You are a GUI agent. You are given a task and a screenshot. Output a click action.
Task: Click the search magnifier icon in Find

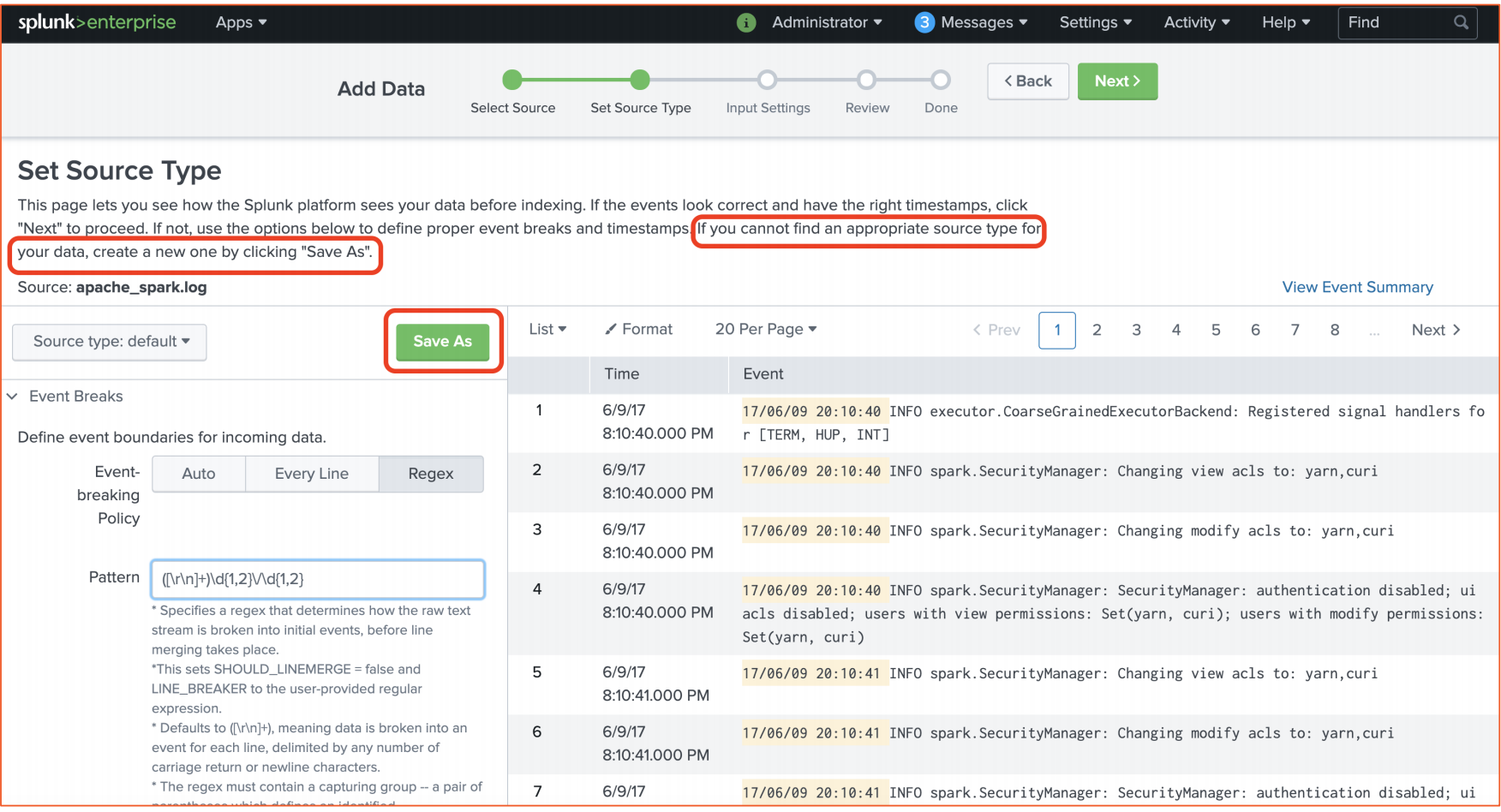pyautogui.click(x=1461, y=22)
